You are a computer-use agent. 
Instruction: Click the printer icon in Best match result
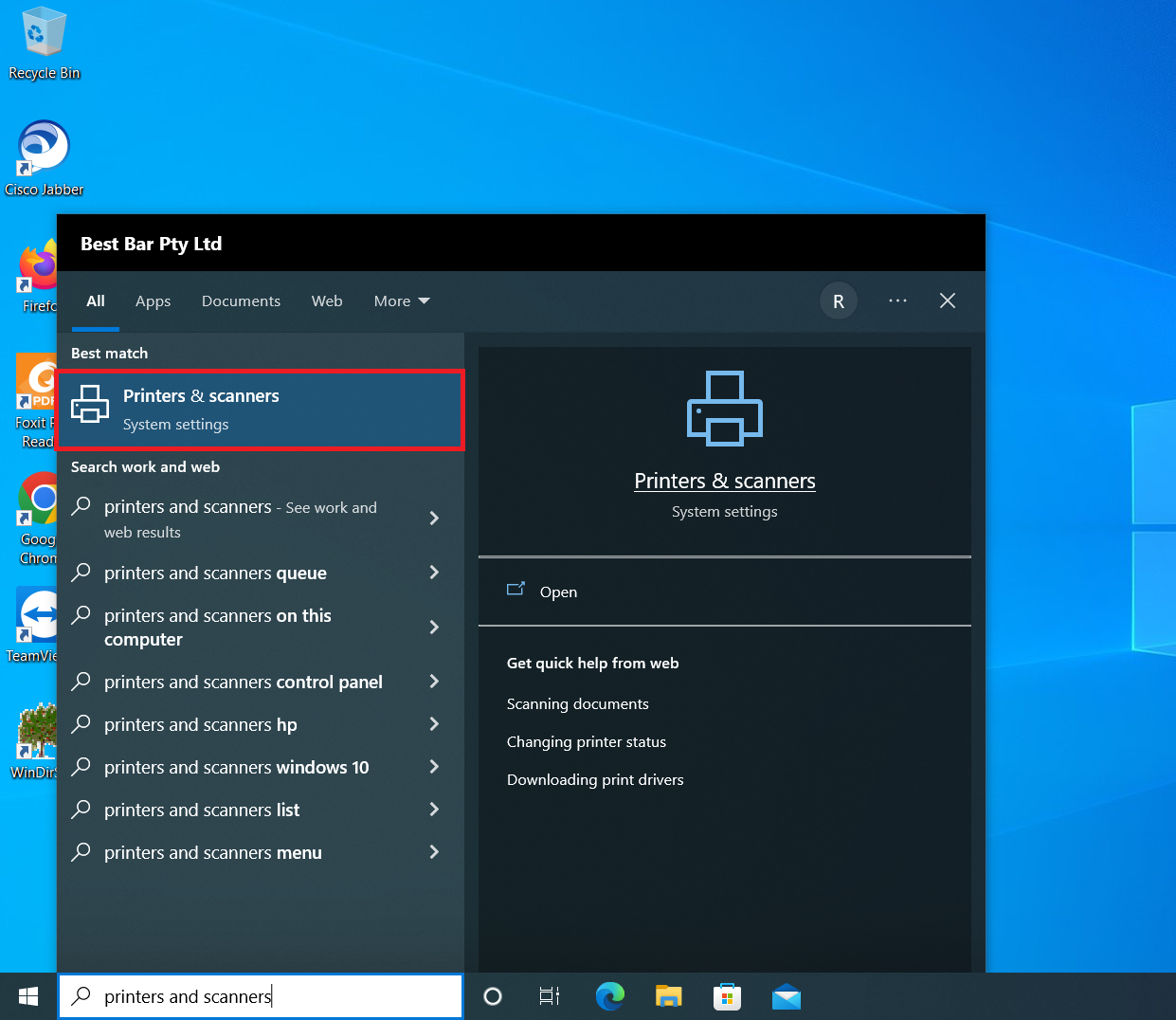(x=90, y=404)
